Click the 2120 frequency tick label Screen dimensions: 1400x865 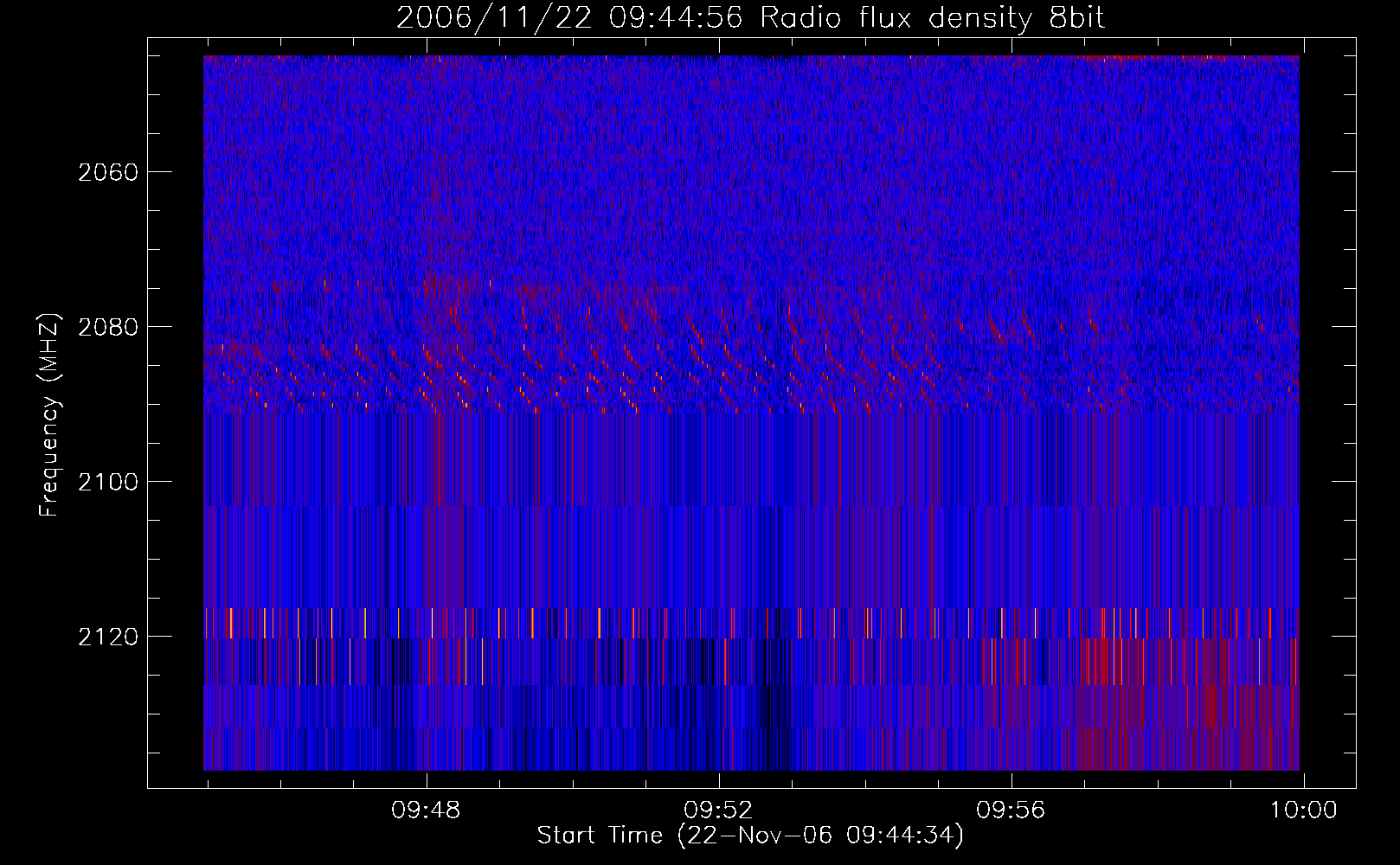click(108, 637)
